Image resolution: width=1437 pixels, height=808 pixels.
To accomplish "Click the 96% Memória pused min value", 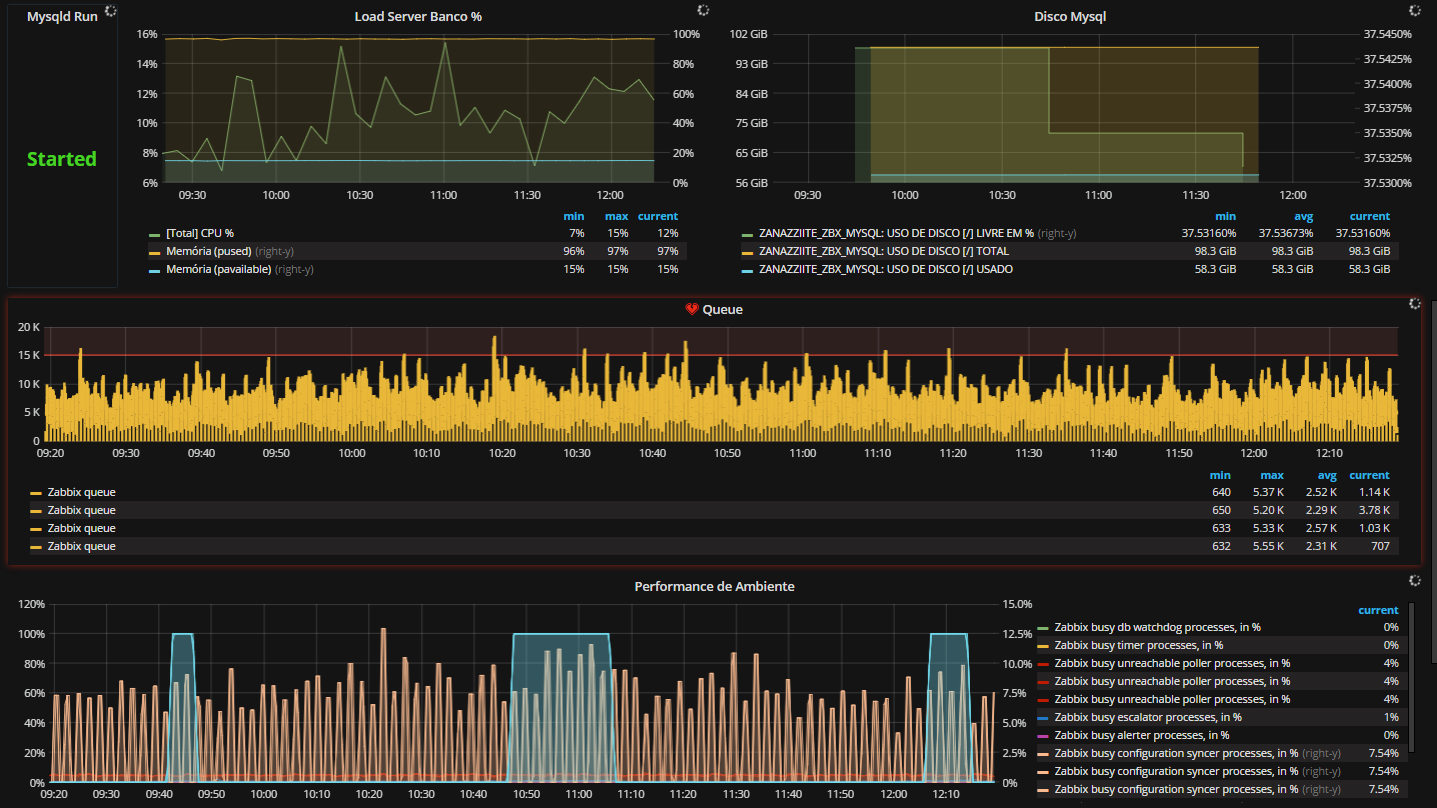I will click(x=574, y=251).
